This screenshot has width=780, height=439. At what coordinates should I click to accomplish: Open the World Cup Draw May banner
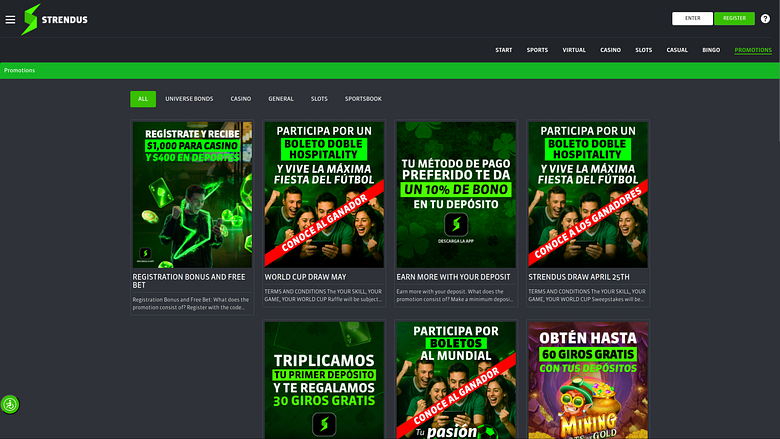(x=324, y=195)
